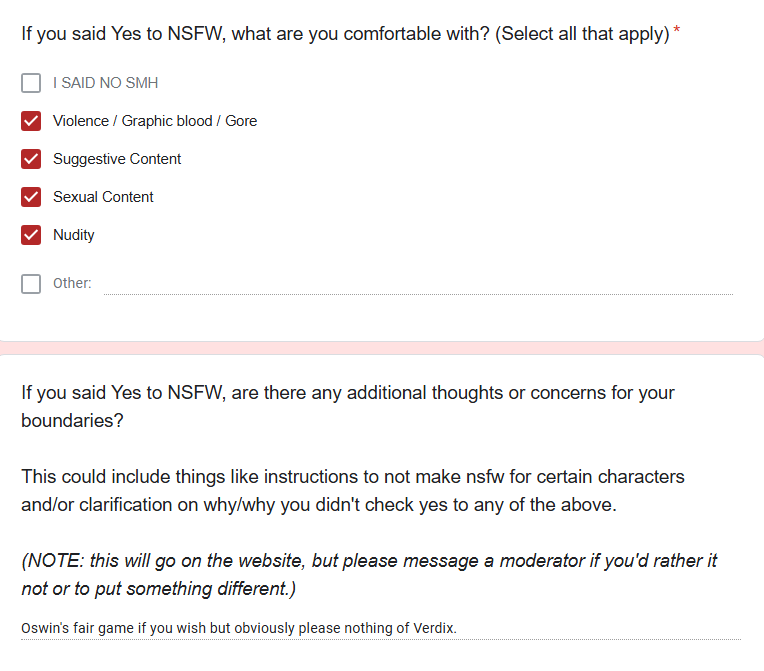This screenshot has height=671, width=764.
Task: Click the 'Suggestive Content' option label
Action: [x=117, y=159]
